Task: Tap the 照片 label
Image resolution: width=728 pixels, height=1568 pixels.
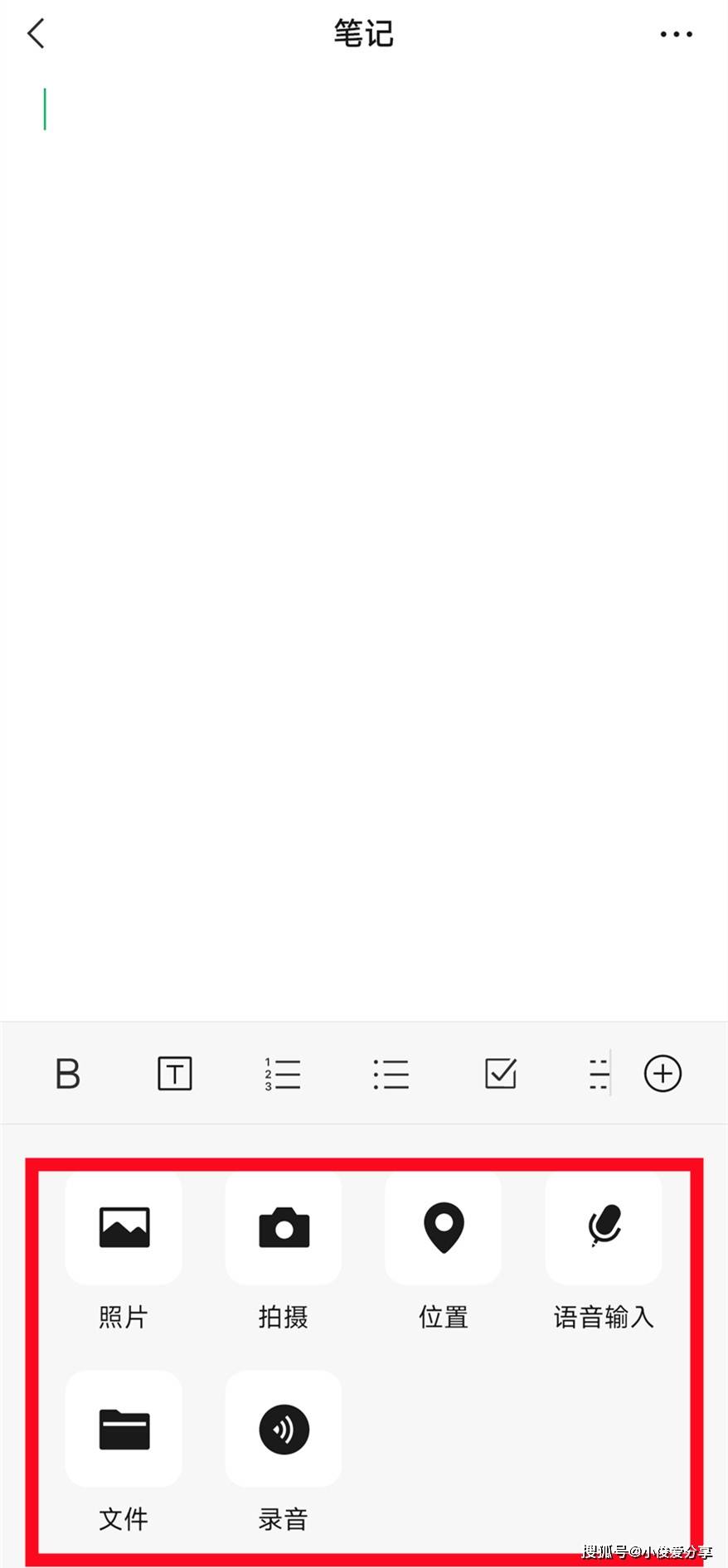Action: tap(124, 1317)
